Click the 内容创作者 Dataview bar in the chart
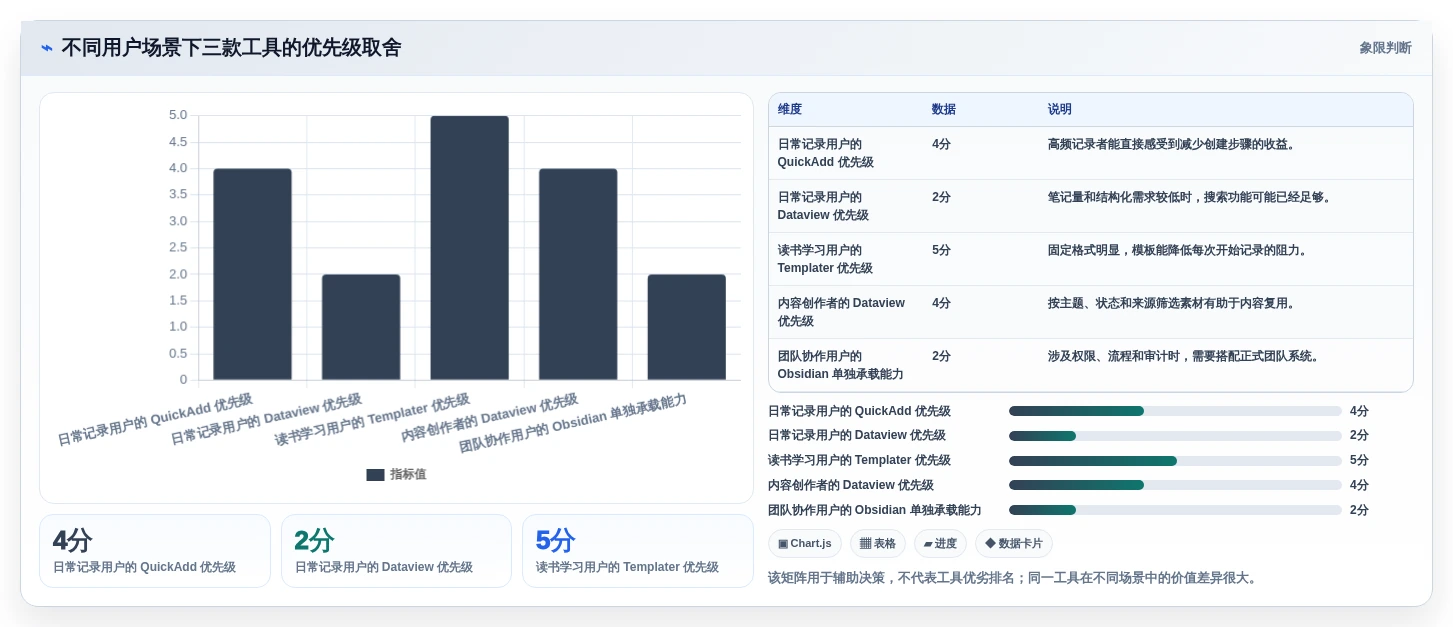 pos(578,274)
